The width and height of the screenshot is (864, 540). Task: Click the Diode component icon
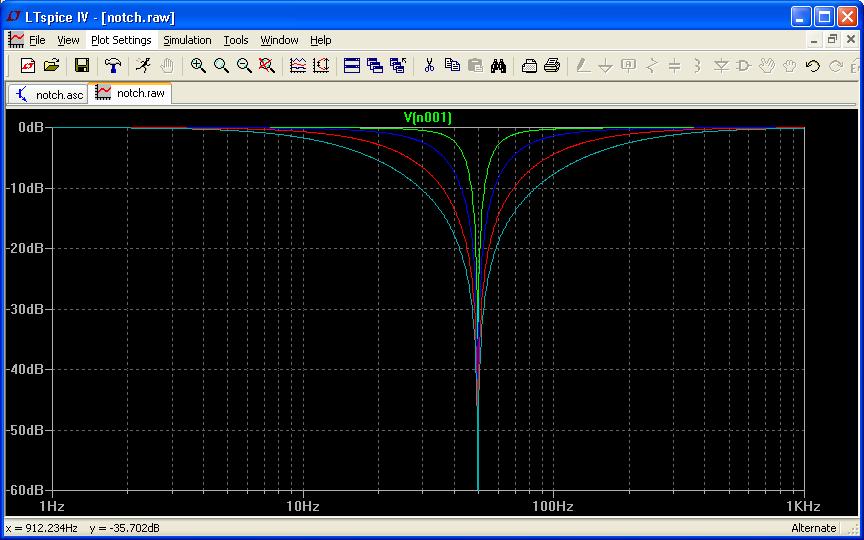pyautogui.click(x=721, y=66)
